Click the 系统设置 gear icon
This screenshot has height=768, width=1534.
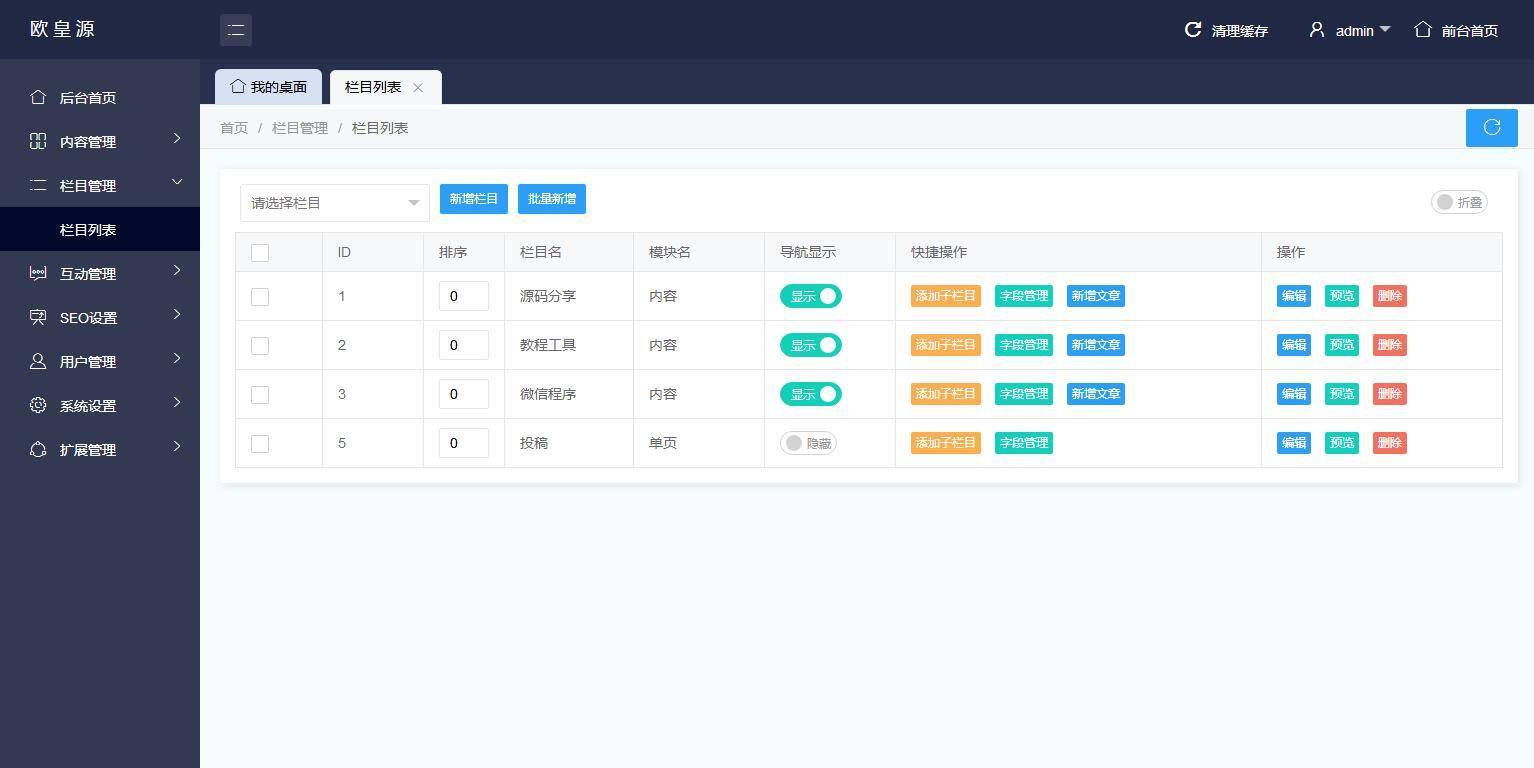click(38, 406)
